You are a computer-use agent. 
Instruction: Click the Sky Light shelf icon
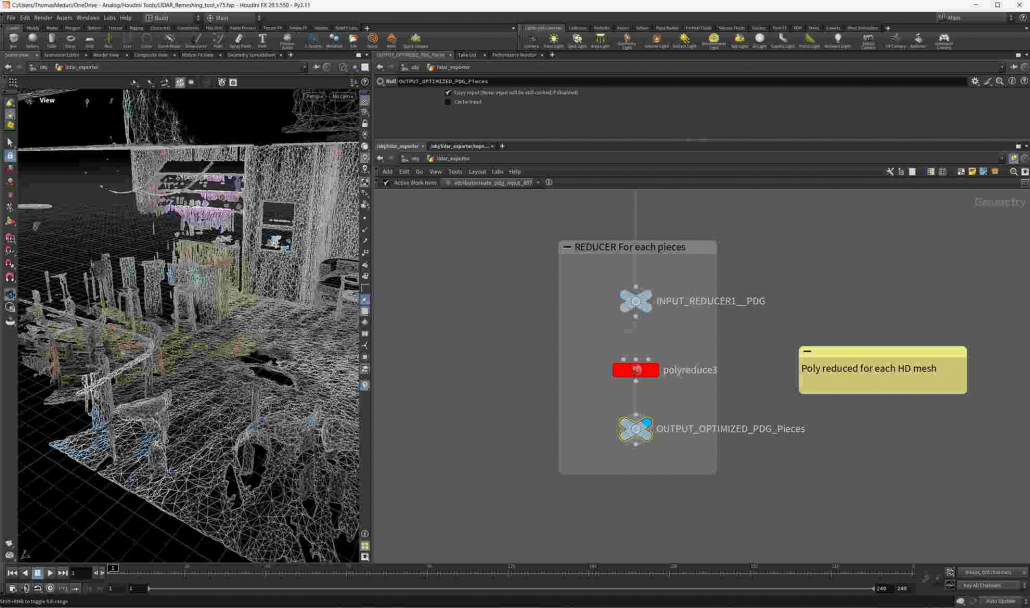(739, 40)
